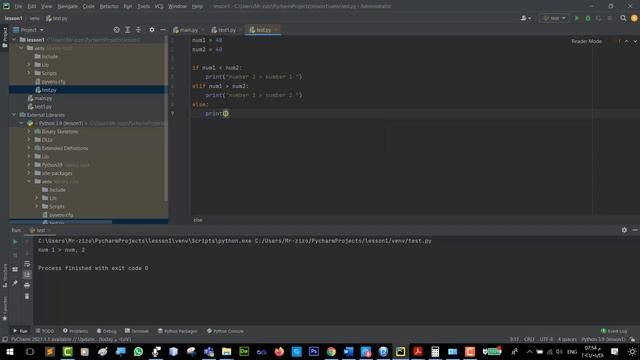
Task: Go to previous highlighted error arrow
Action: click(x=627, y=42)
